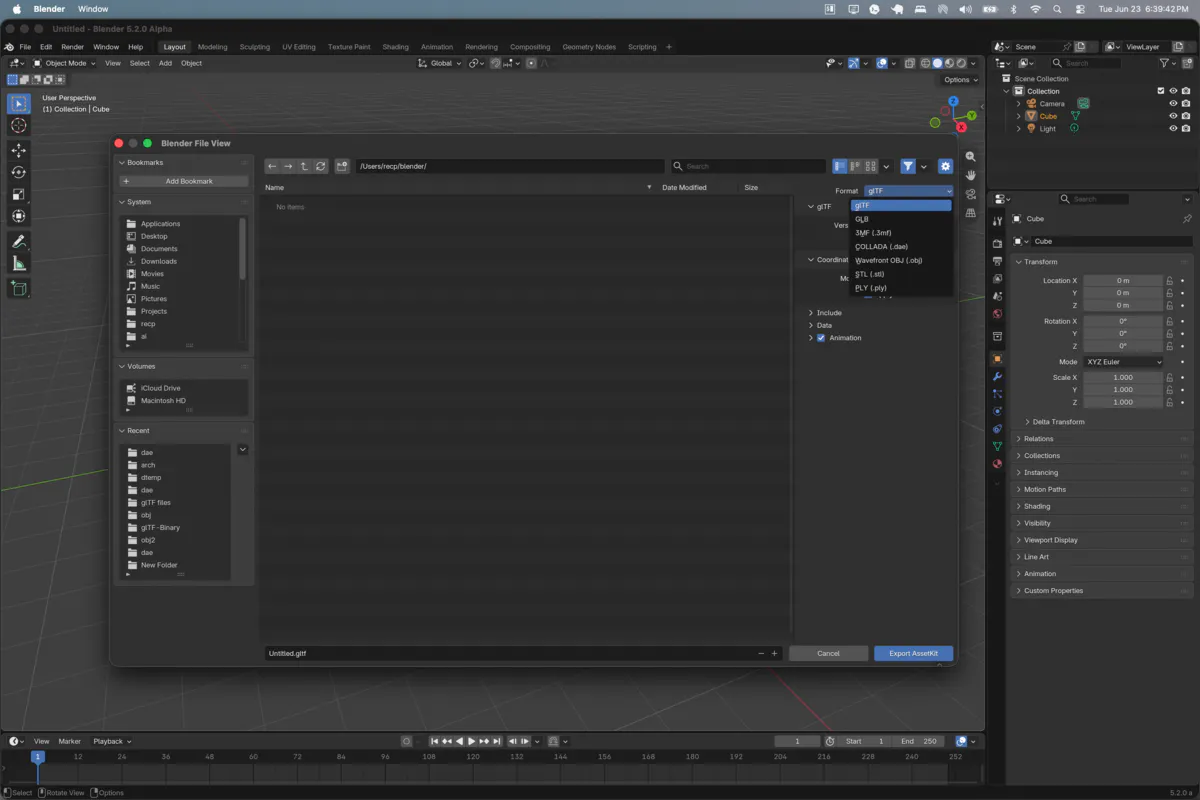Viewport: 1200px width, 800px height.
Task: Open the rotation Mode XYZ Euler dropdown
Action: [1124, 362]
